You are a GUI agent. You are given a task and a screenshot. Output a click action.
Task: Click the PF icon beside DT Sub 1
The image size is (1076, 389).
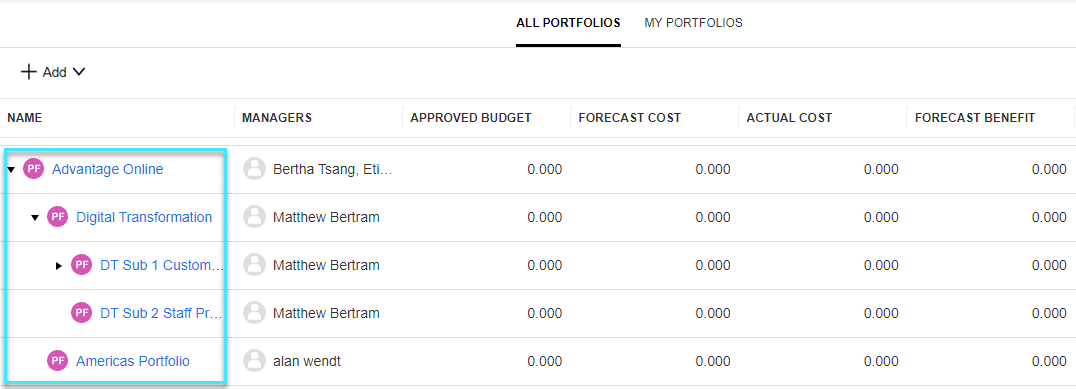tap(82, 265)
